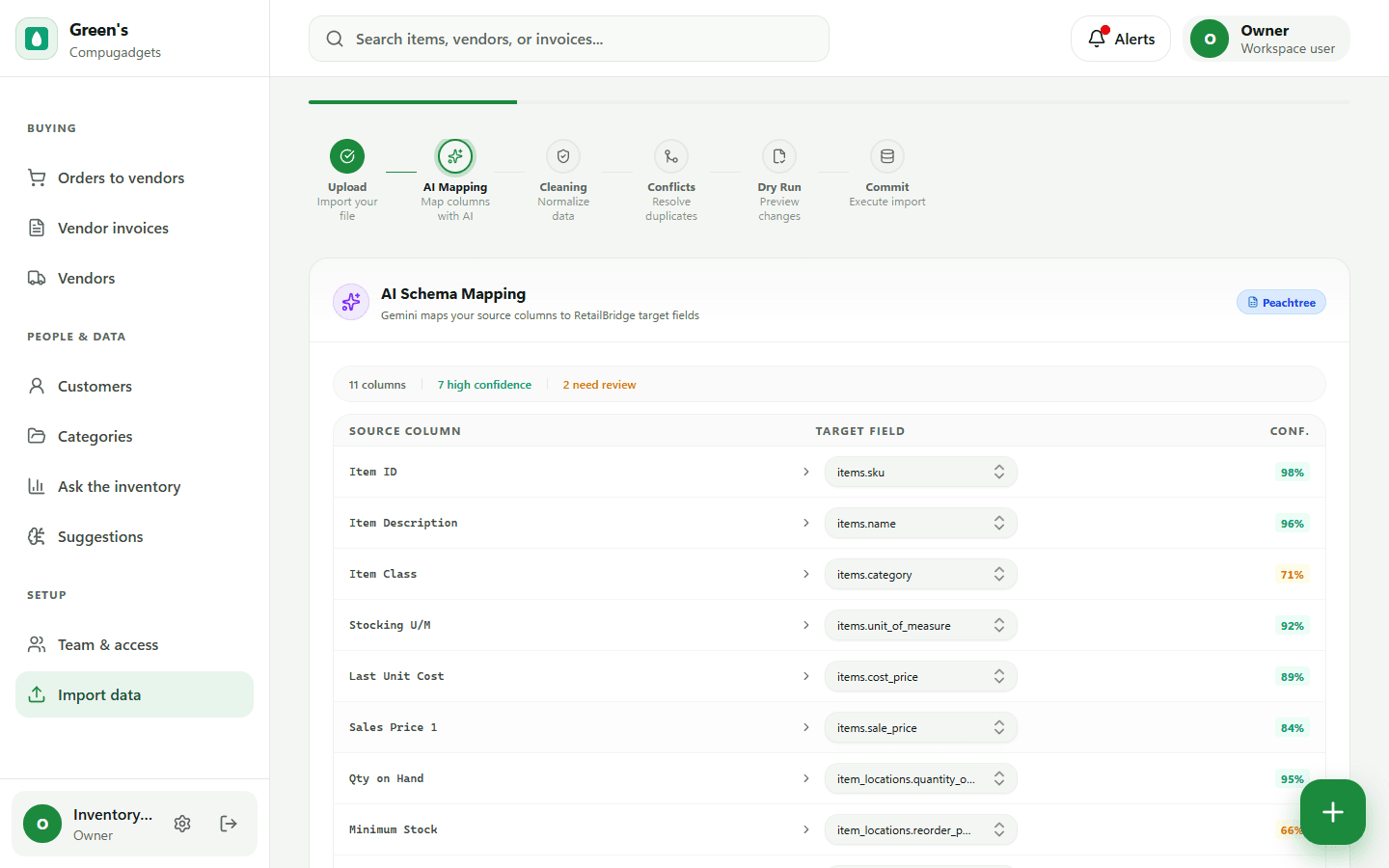Click the logout icon in footer
Screen dimensions: 1389x868
[229, 824]
